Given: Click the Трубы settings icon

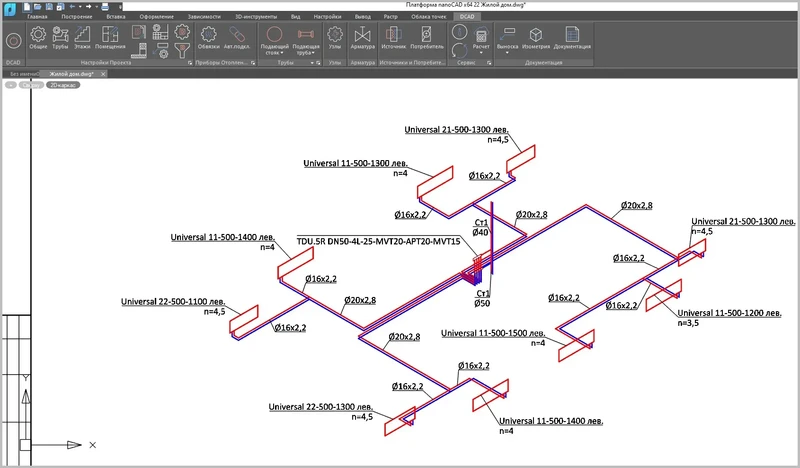Looking at the screenshot, I should pyautogui.click(x=62, y=38).
